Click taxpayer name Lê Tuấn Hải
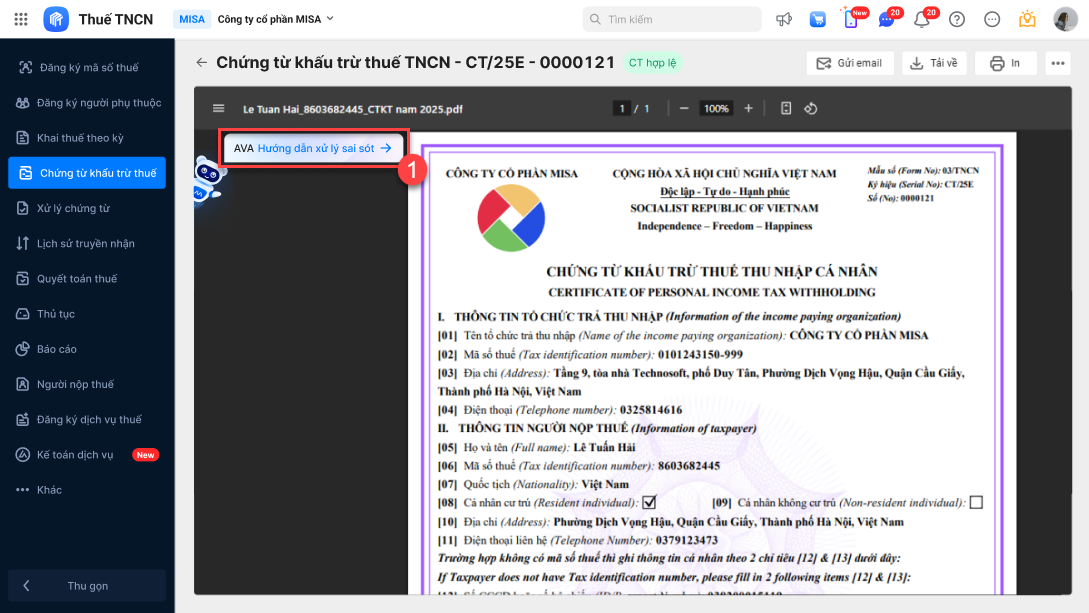1089x613 pixels. (x=604, y=447)
